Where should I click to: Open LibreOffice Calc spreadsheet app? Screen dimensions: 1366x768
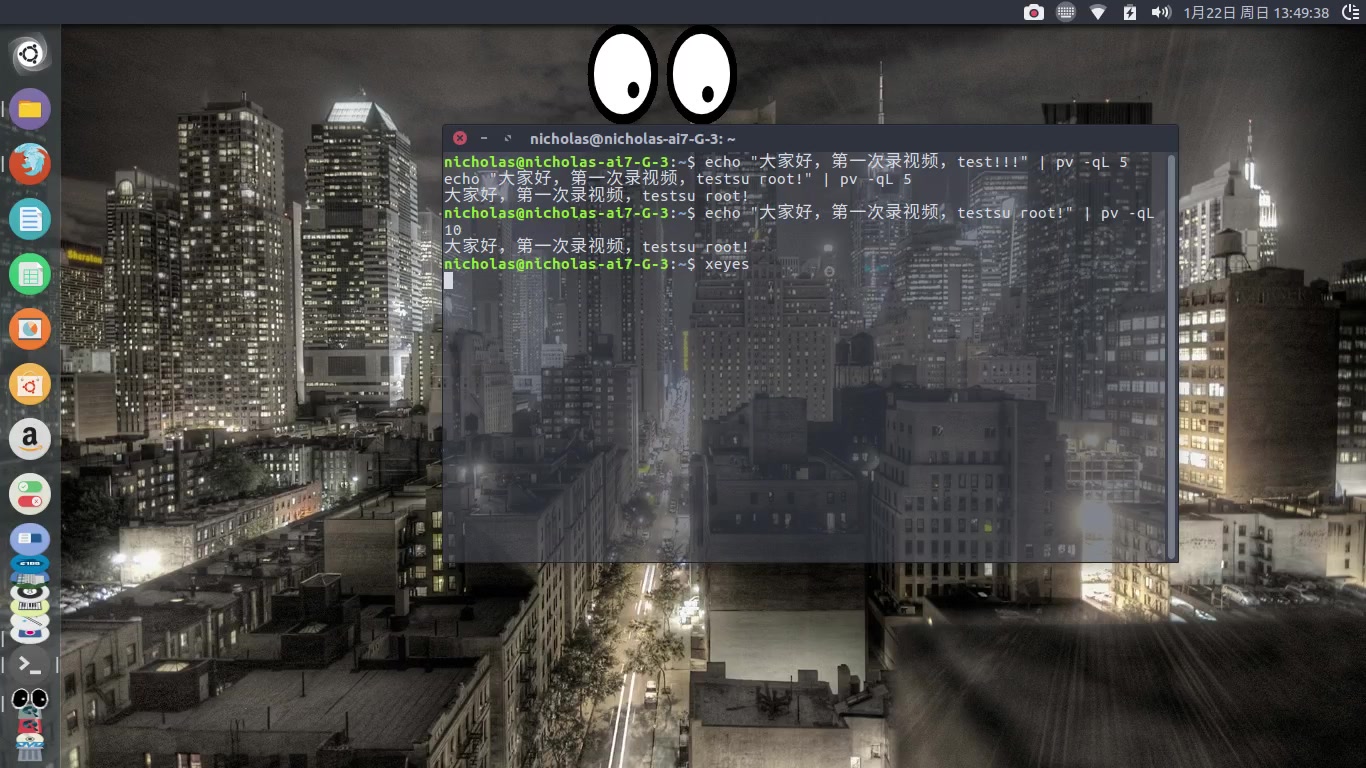coord(29,273)
